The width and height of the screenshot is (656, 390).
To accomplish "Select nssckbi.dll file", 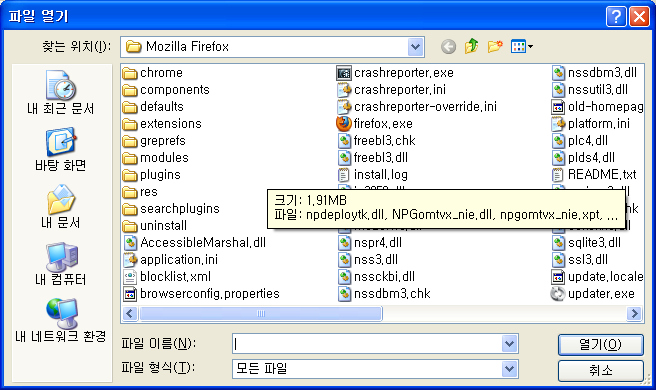I will (376, 277).
